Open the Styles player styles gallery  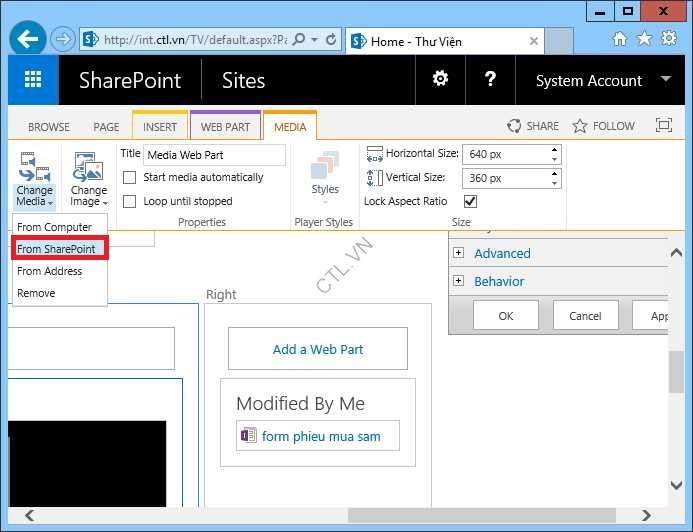click(x=325, y=176)
